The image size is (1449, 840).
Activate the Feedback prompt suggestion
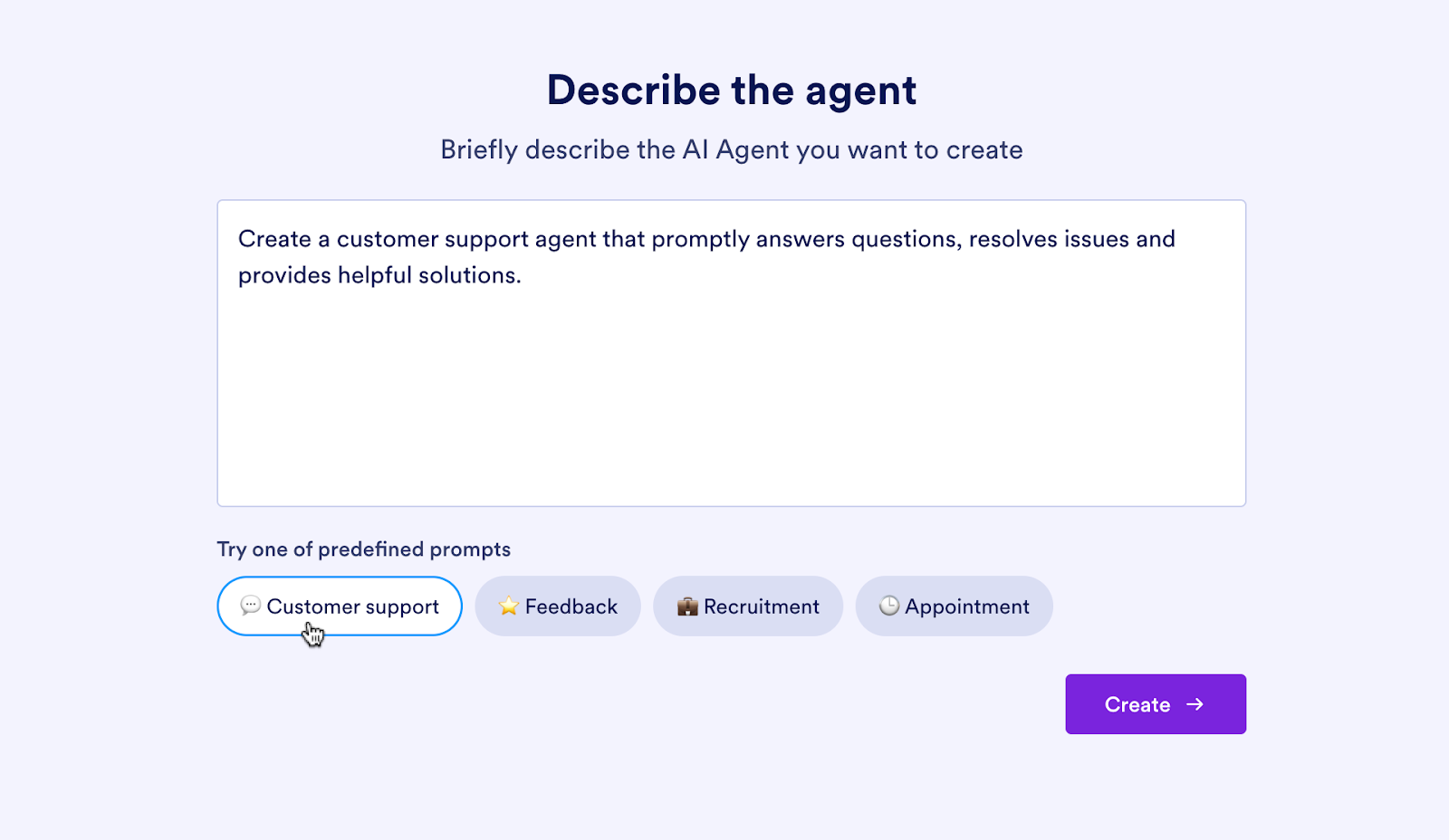558,606
